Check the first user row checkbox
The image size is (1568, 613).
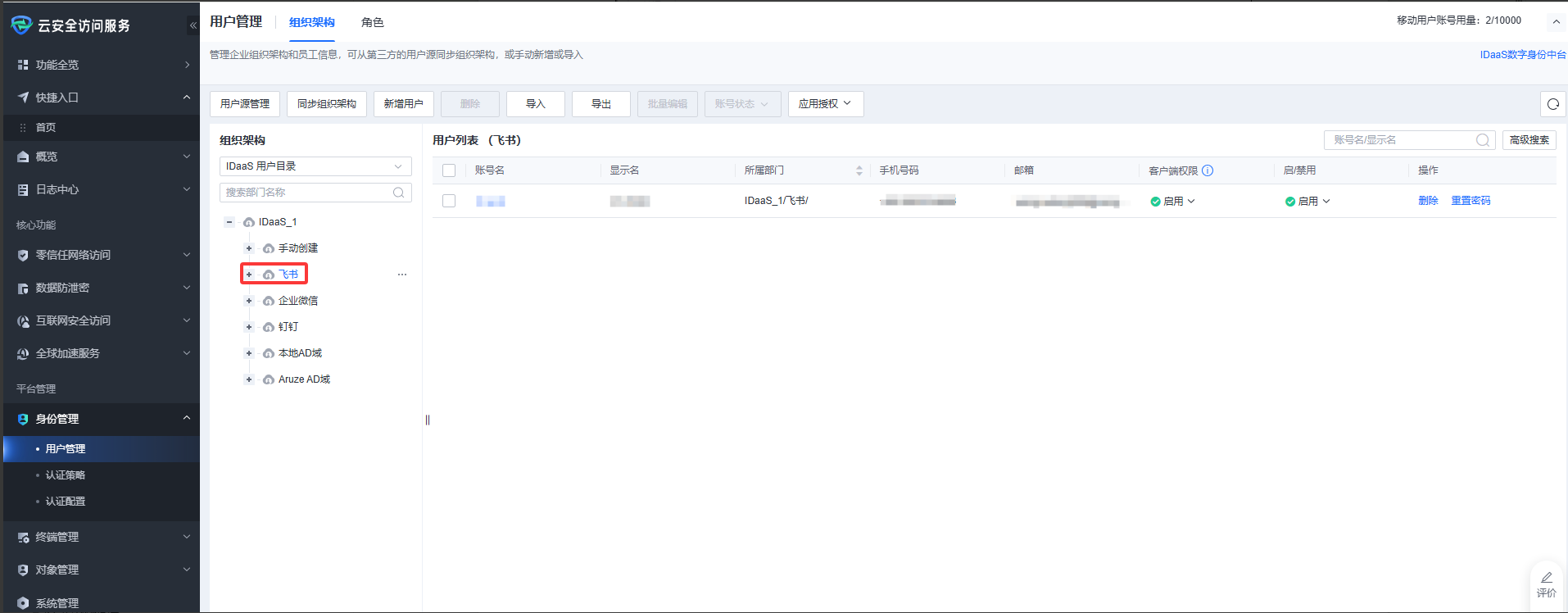[x=449, y=201]
